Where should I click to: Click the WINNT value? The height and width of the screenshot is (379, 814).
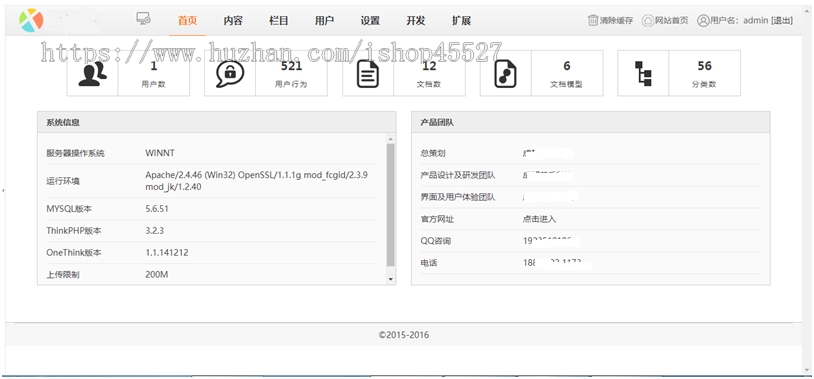coord(160,153)
